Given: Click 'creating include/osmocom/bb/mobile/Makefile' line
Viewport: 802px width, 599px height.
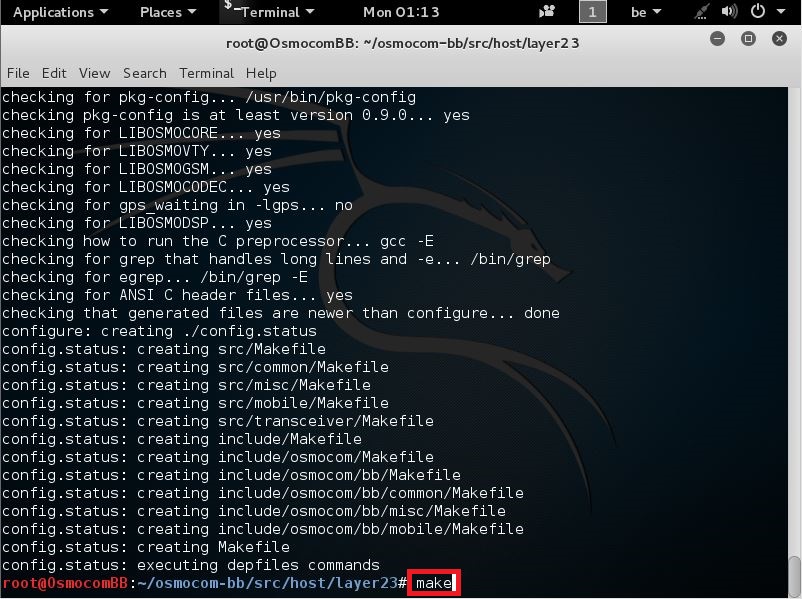Looking at the screenshot, I should coord(263,528).
